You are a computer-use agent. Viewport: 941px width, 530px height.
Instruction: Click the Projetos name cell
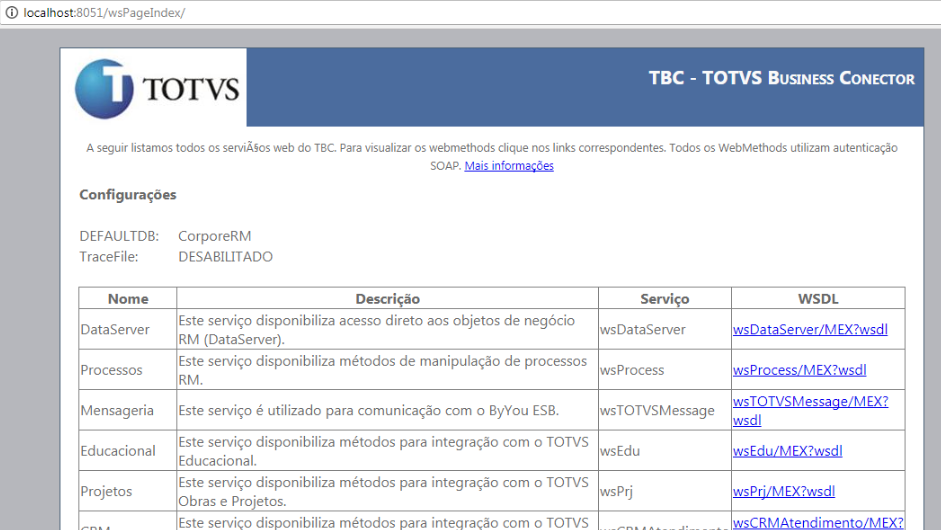click(x=128, y=492)
